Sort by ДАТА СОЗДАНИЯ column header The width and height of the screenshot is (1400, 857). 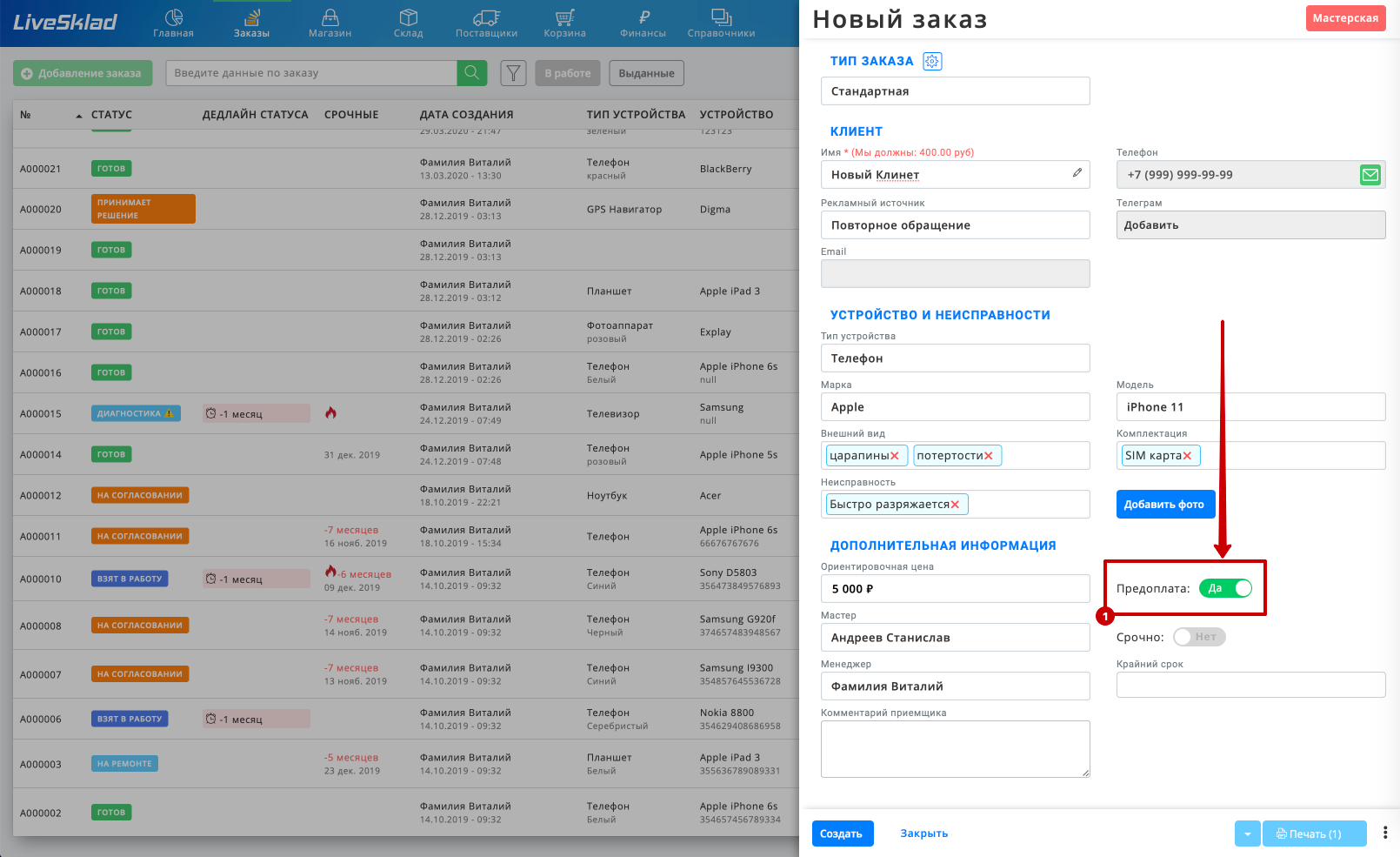point(466,115)
